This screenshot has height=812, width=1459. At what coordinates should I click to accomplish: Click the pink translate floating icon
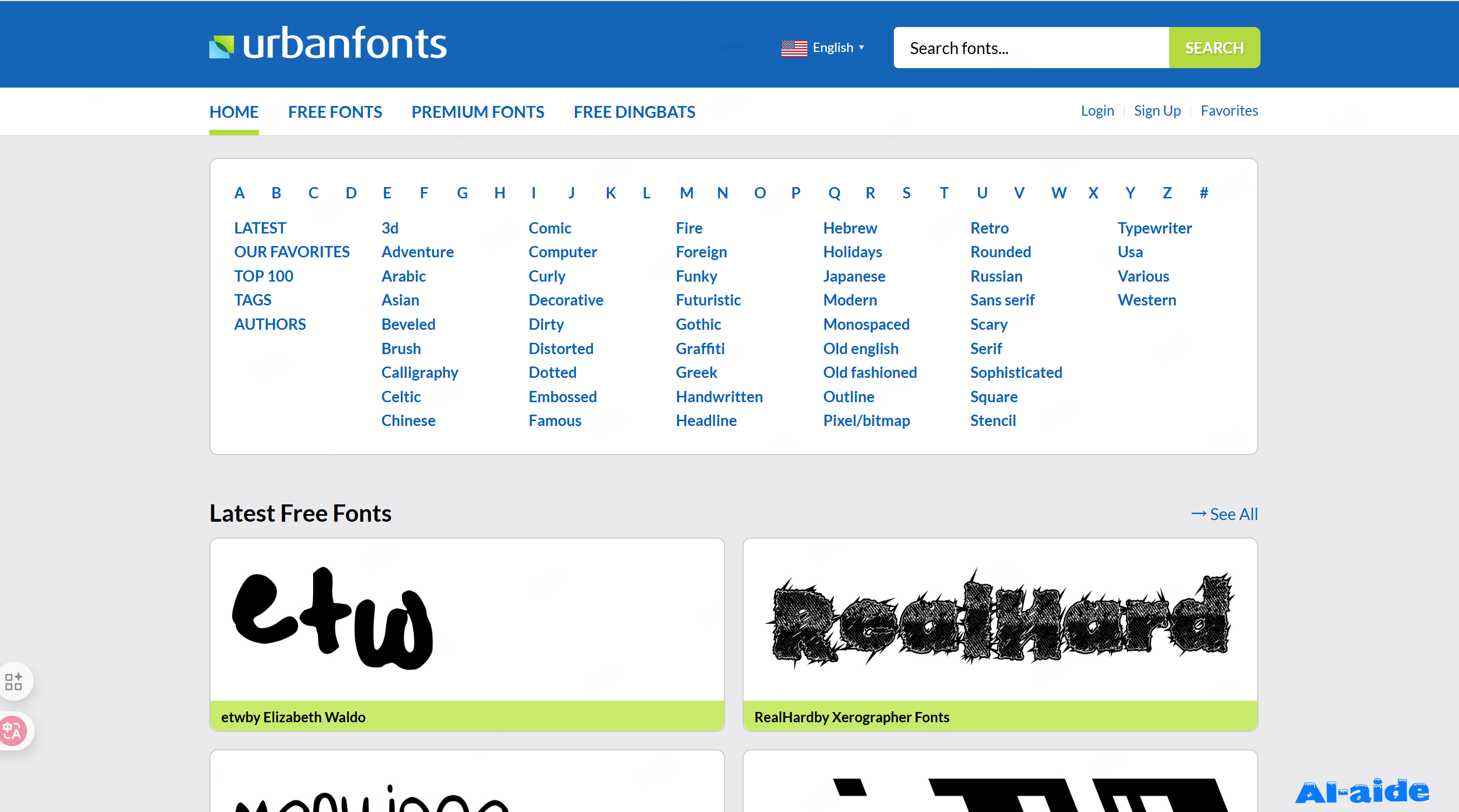point(12,731)
